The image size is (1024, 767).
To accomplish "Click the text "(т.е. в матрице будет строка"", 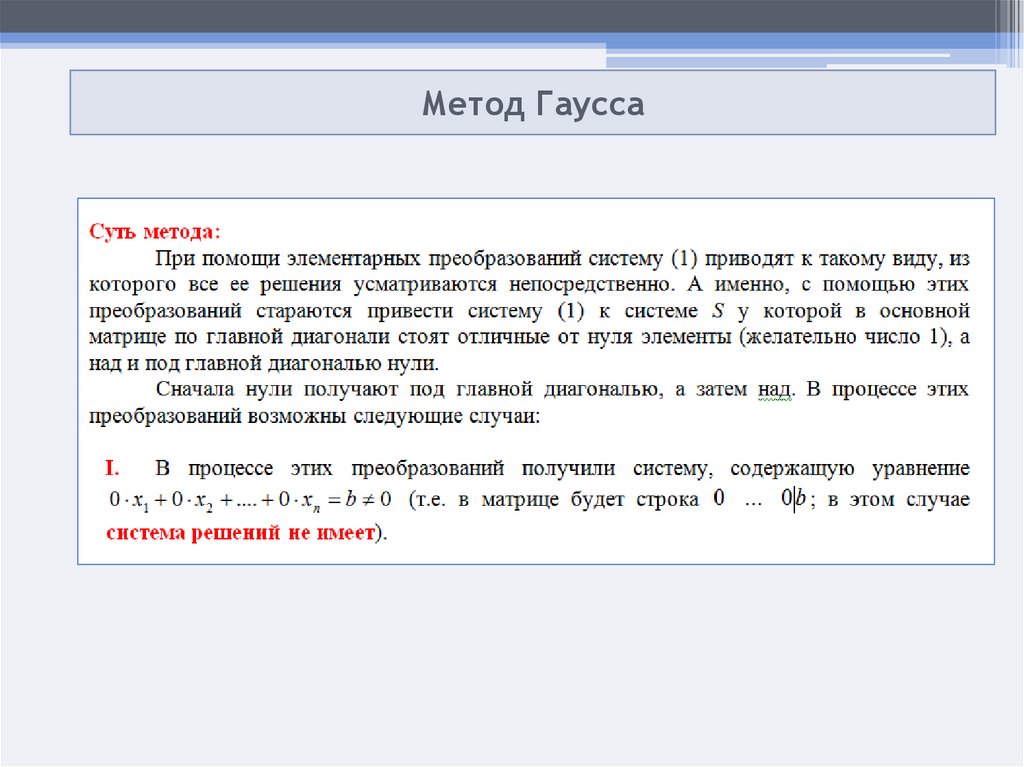I will 554,500.
